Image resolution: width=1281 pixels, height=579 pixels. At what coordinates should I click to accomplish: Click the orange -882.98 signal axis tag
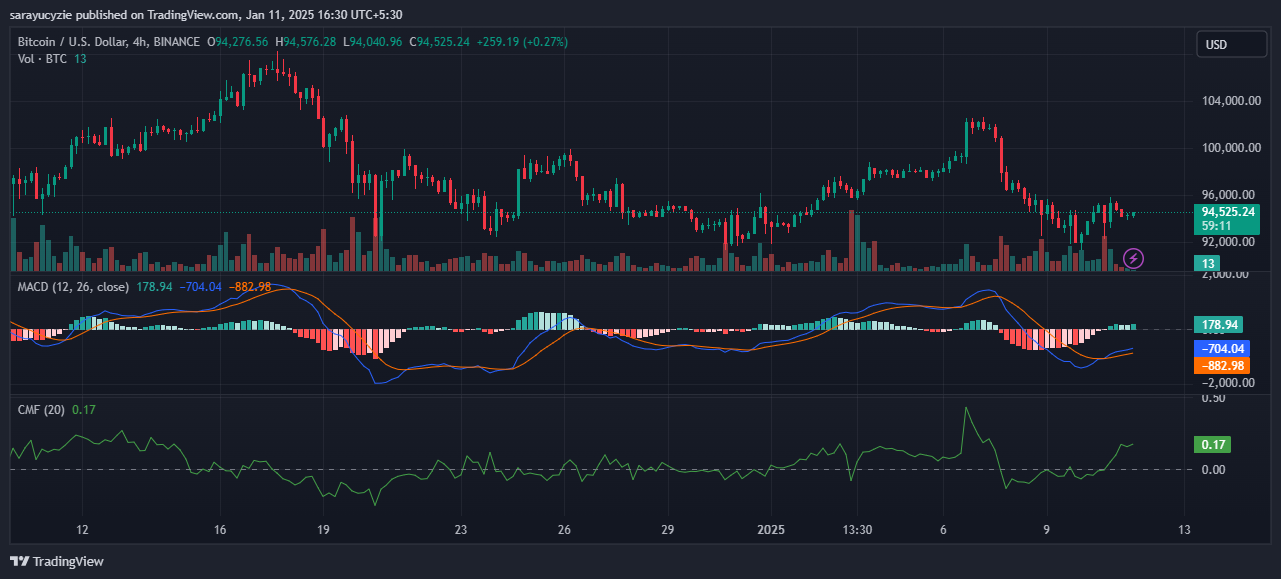[x=1221, y=365]
